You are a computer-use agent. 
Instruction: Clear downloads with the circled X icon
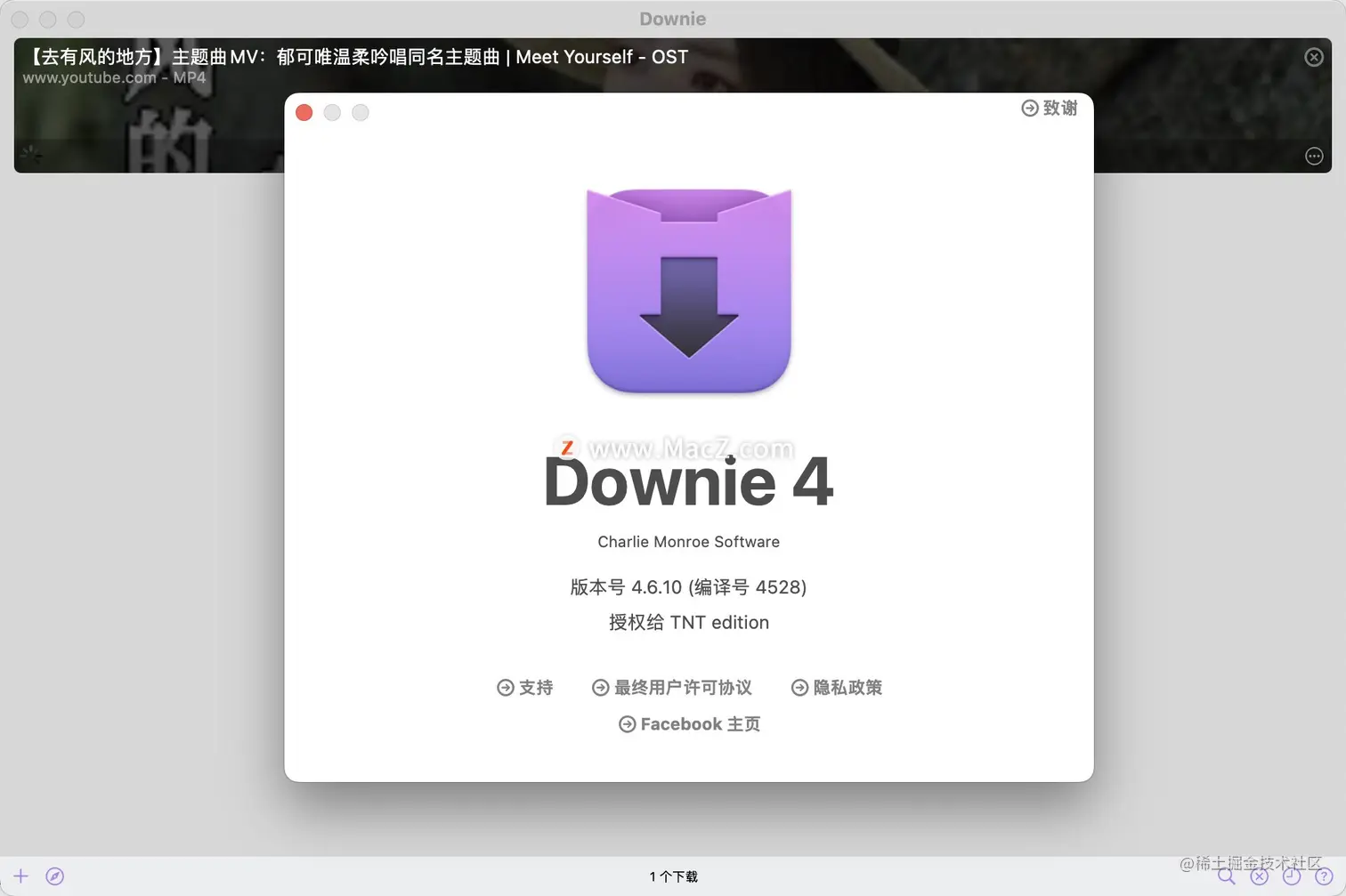(x=1259, y=876)
